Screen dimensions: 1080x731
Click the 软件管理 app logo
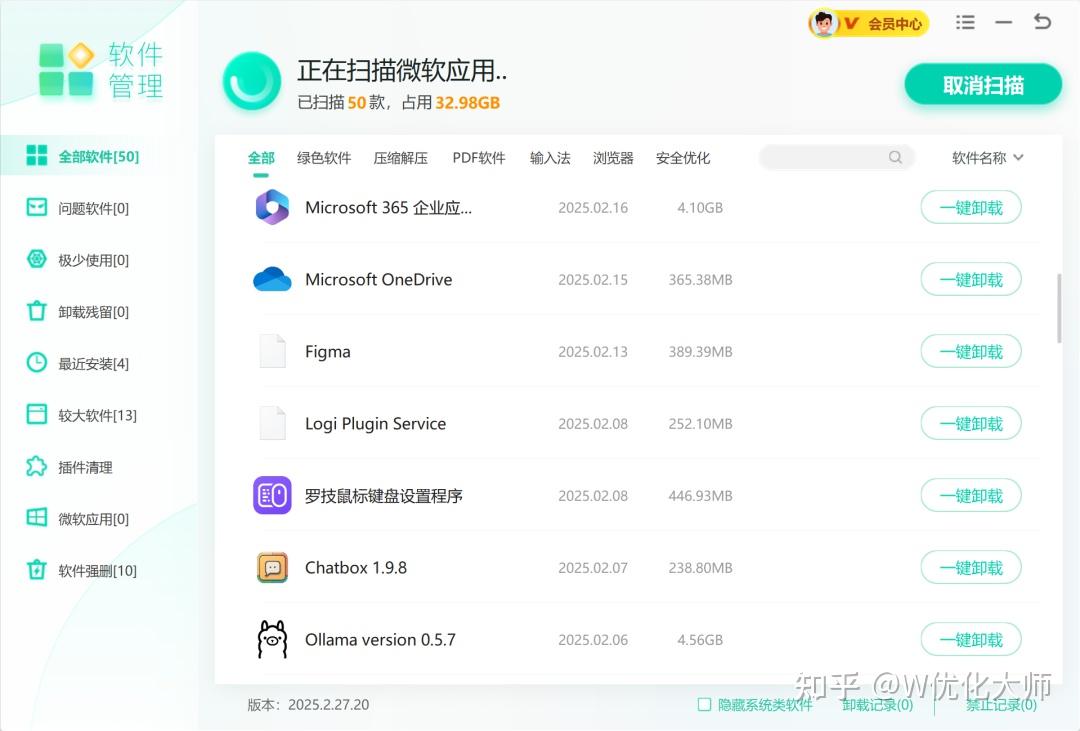pyautogui.click(x=66, y=69)
